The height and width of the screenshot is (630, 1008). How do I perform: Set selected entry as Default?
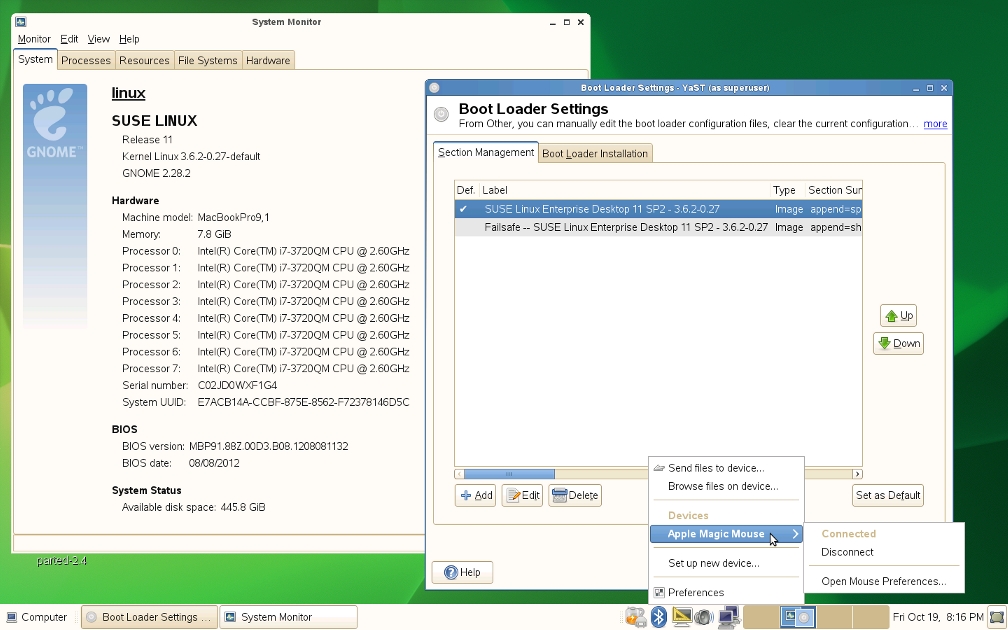point(888,495)
